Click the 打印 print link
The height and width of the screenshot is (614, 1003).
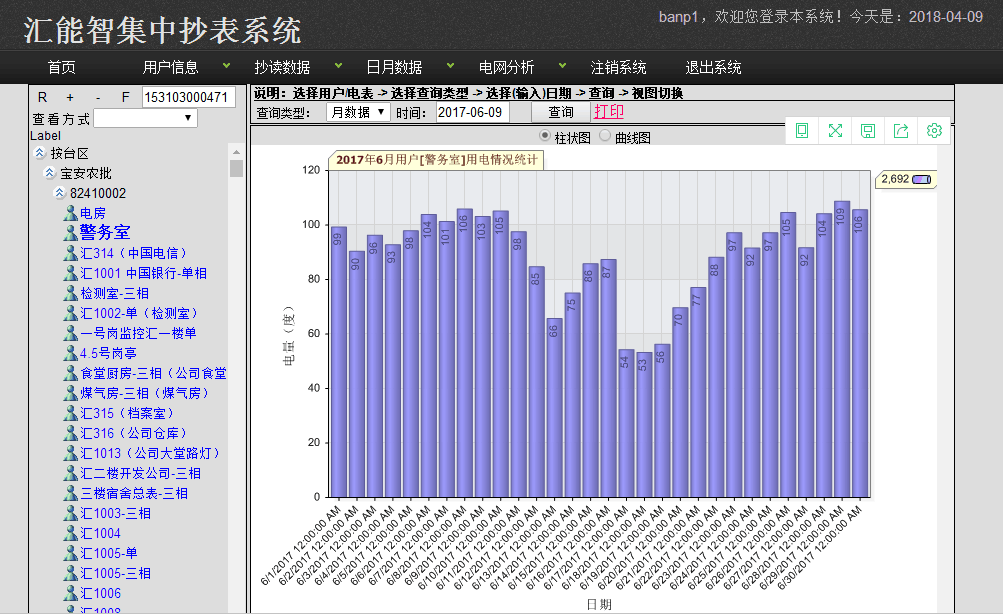608,111
